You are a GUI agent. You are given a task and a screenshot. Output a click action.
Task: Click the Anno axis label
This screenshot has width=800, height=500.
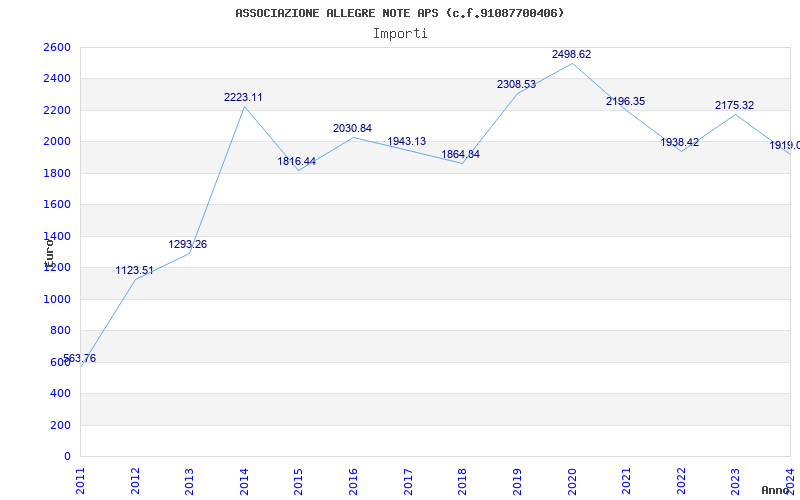click(774, 490)
